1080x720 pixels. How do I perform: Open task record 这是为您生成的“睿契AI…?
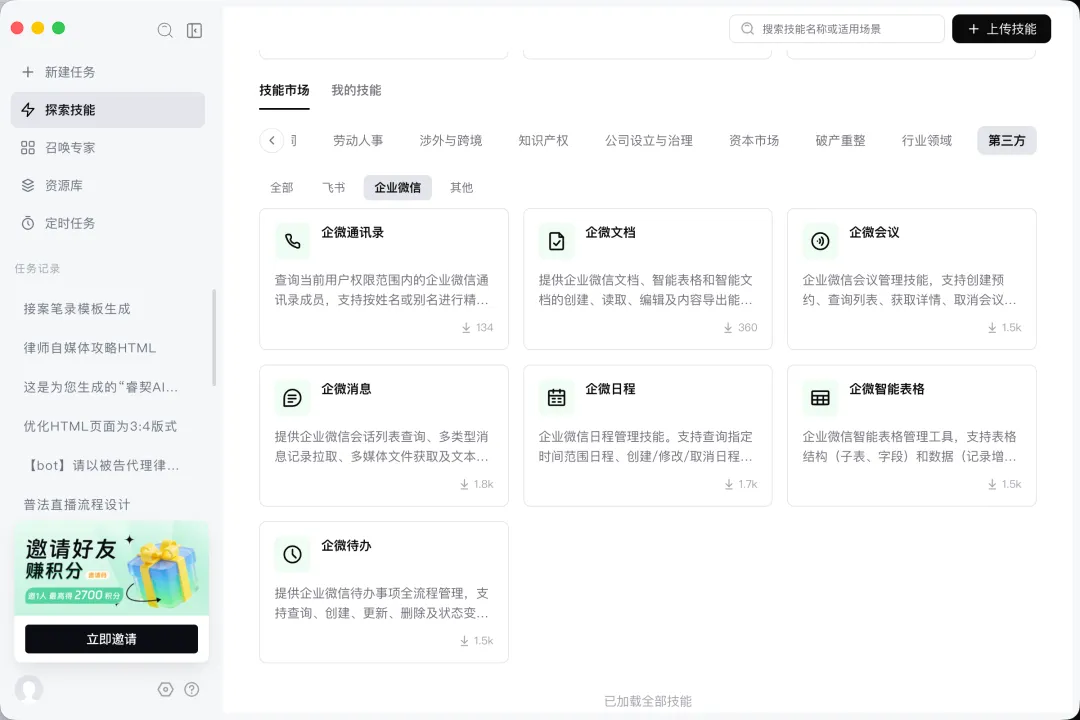(x=101, y=387)
